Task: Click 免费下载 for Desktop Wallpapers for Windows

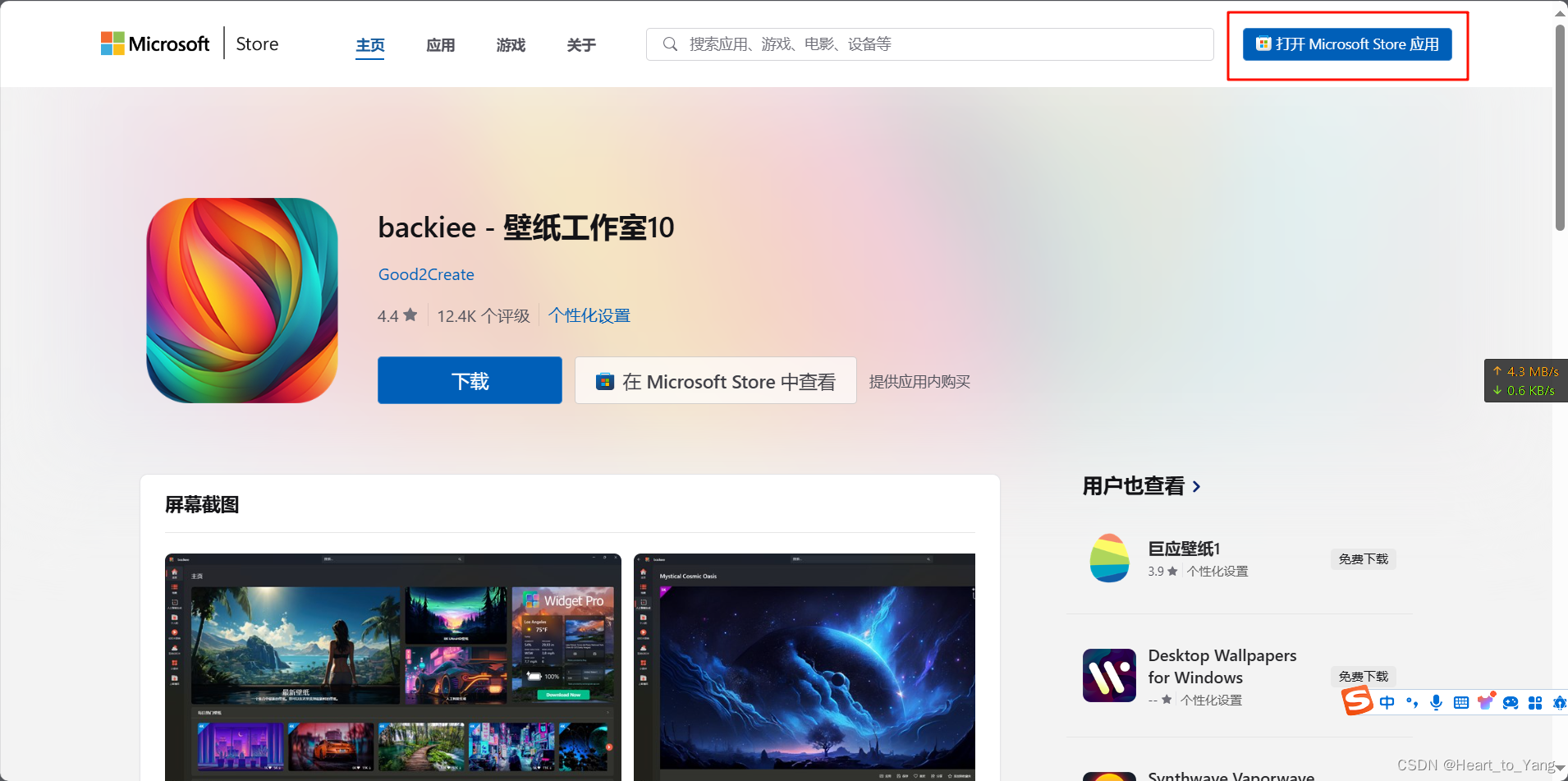Action: (1363, 677)
